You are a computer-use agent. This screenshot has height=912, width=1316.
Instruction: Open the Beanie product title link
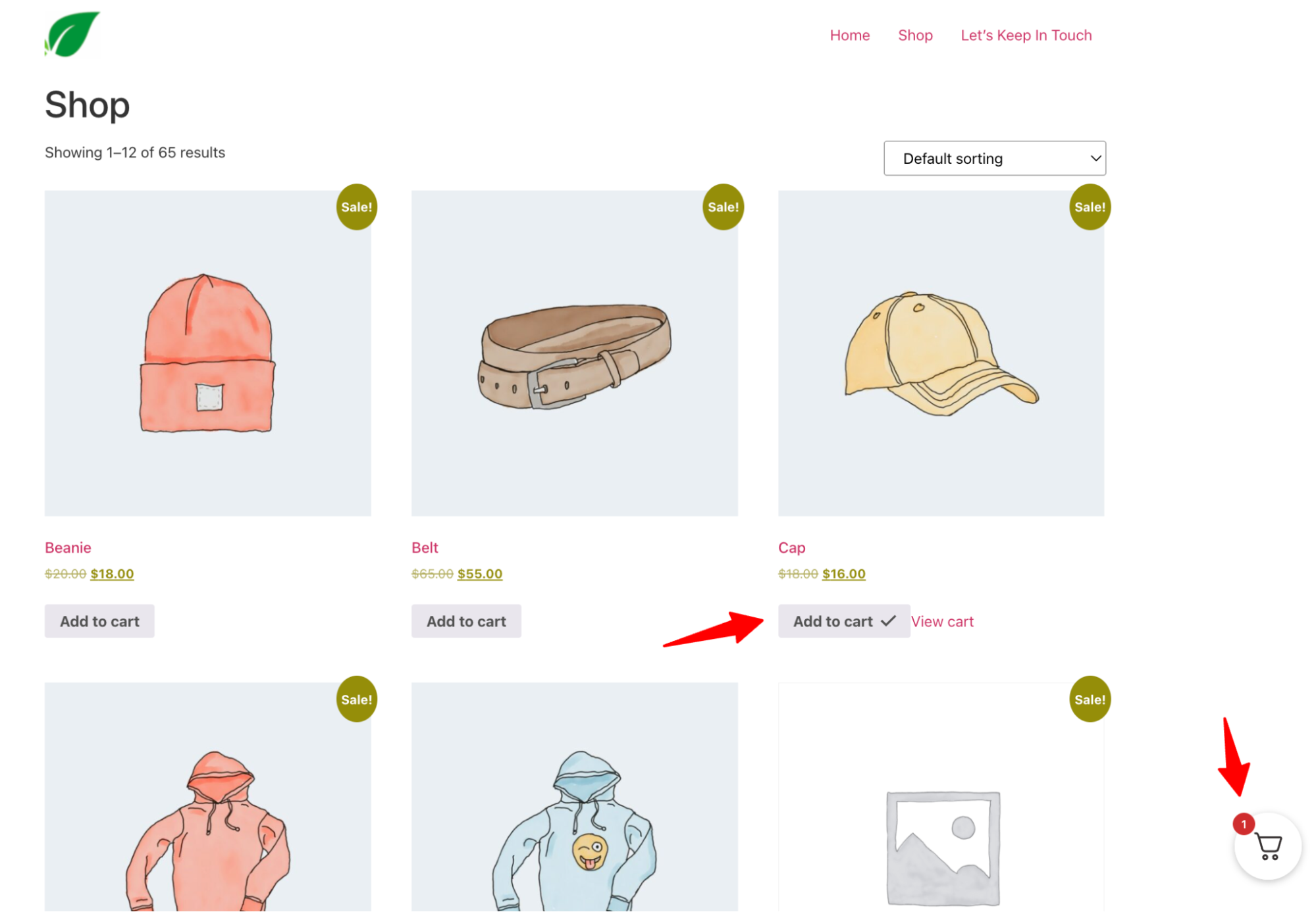tap(68, 547)
